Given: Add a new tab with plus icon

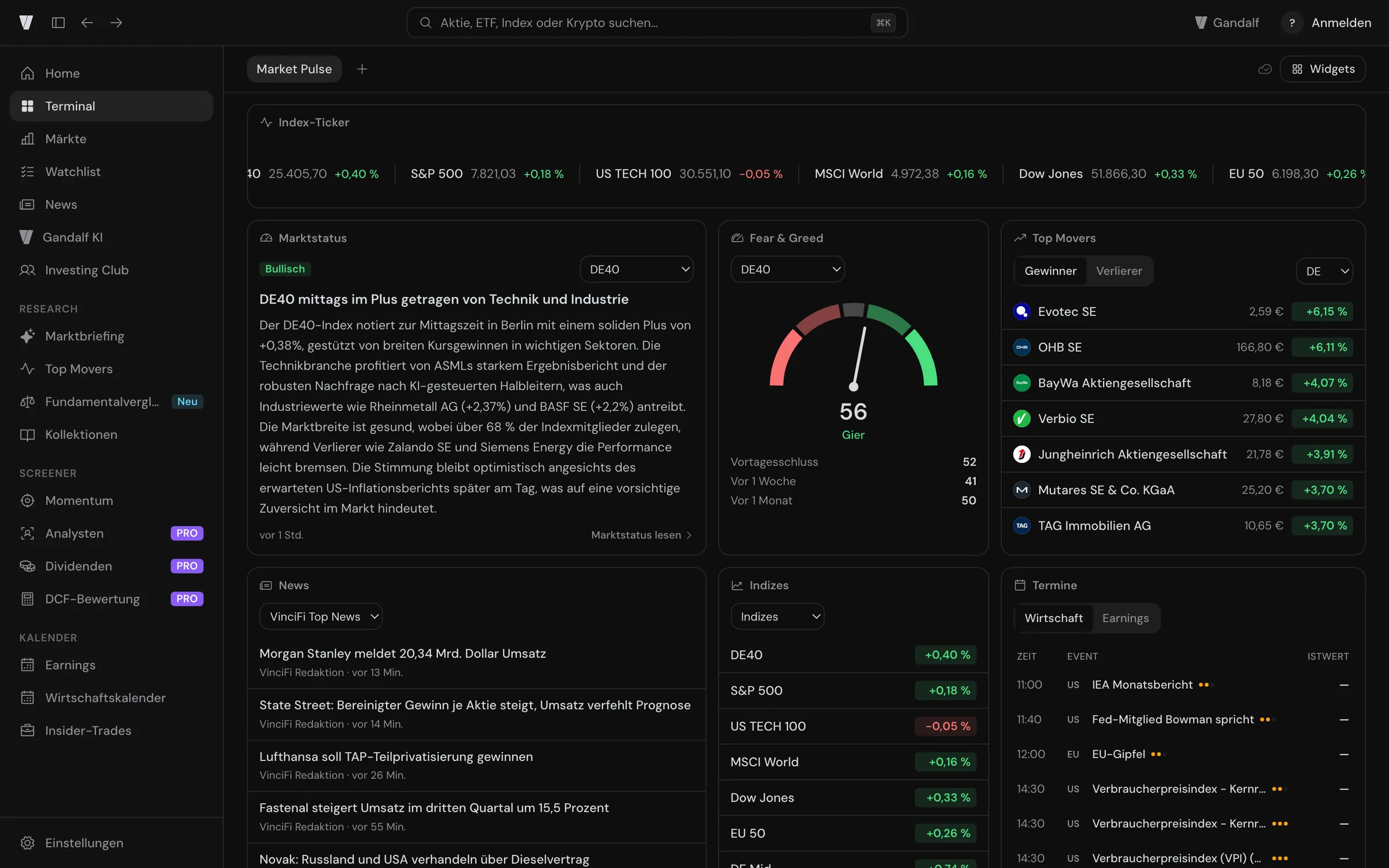Looking at the screenshot, I should click(362, 69).
